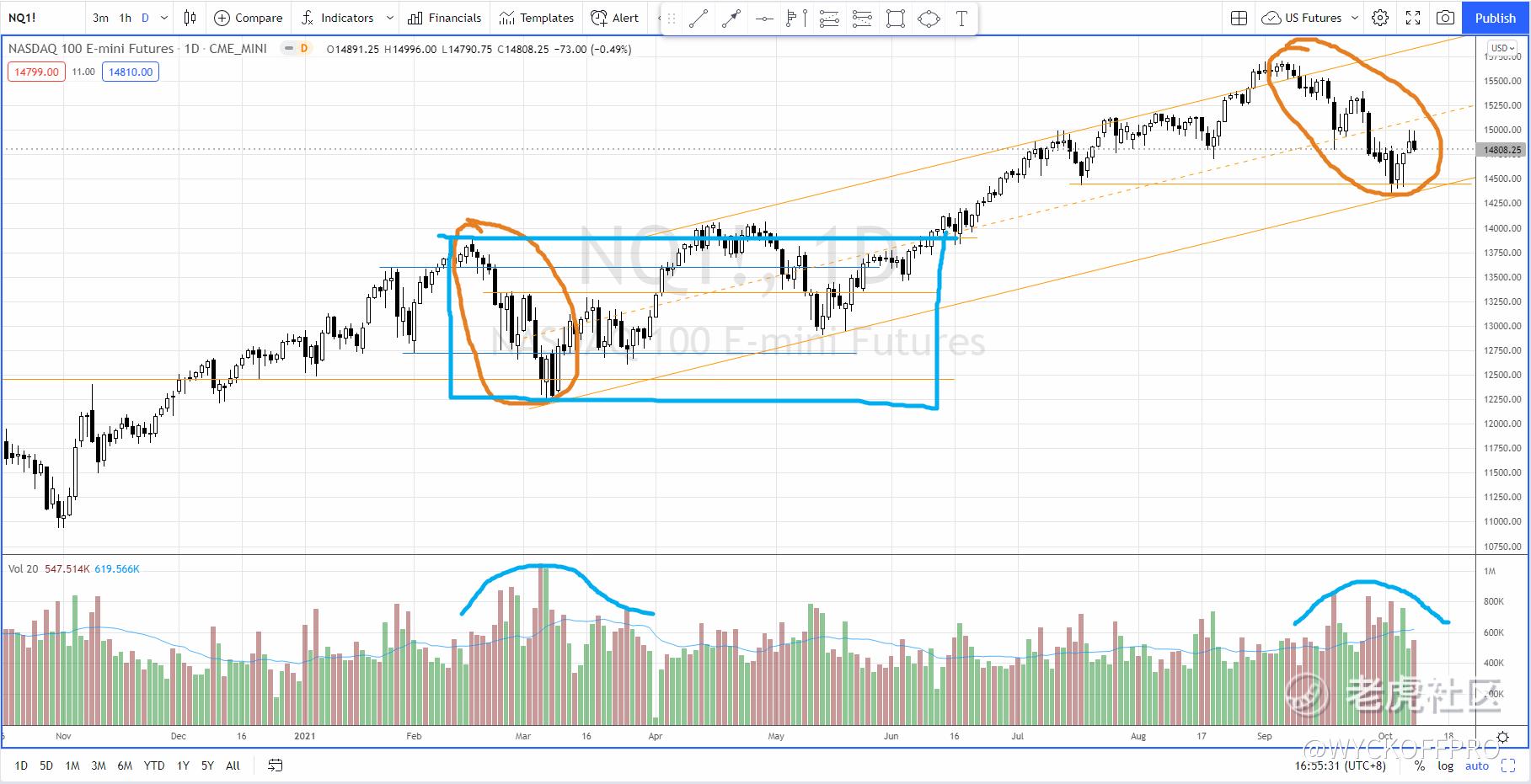This screenshot has width=1531, height=784.
Task: Open chart settings gear in top toolbar
Action: click(1380, 18)
